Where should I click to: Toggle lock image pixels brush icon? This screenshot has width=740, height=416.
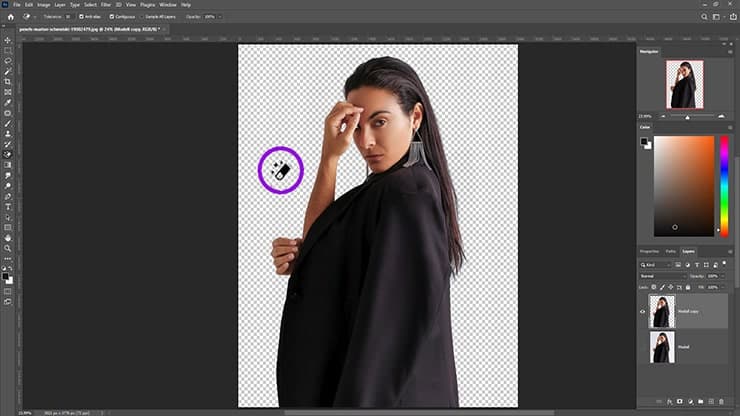pos(662,287)
